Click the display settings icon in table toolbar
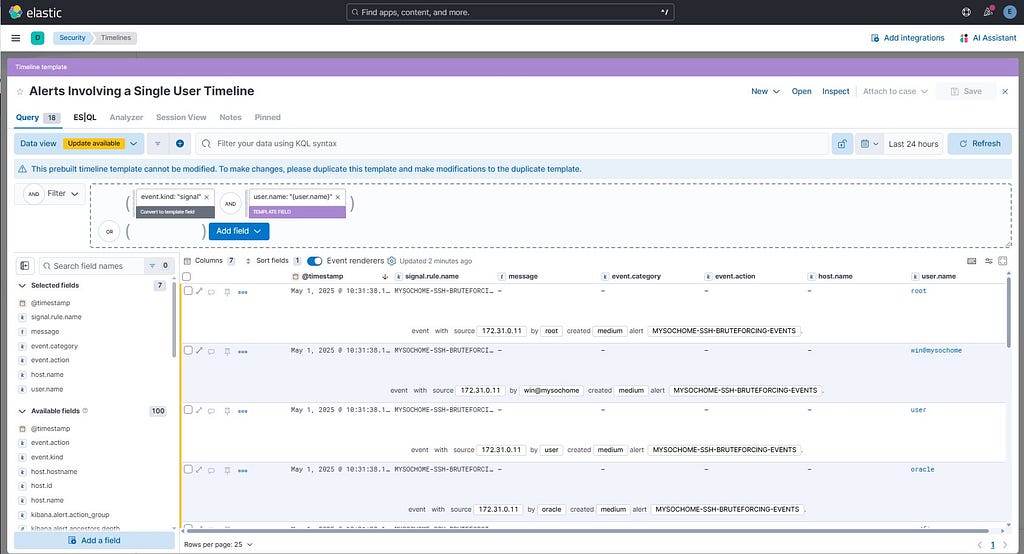This screenshot has width=1024, height=554. [x=988, y=261]
